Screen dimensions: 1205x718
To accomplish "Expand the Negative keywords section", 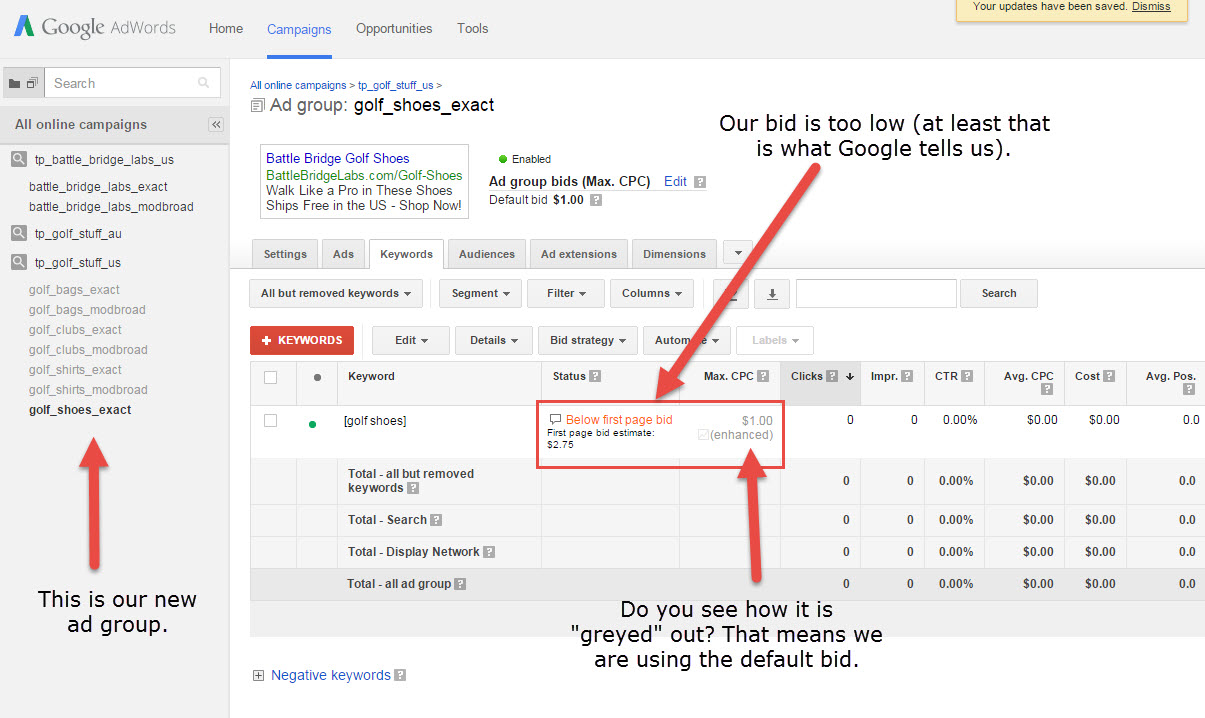I will (x=258, y=676).
